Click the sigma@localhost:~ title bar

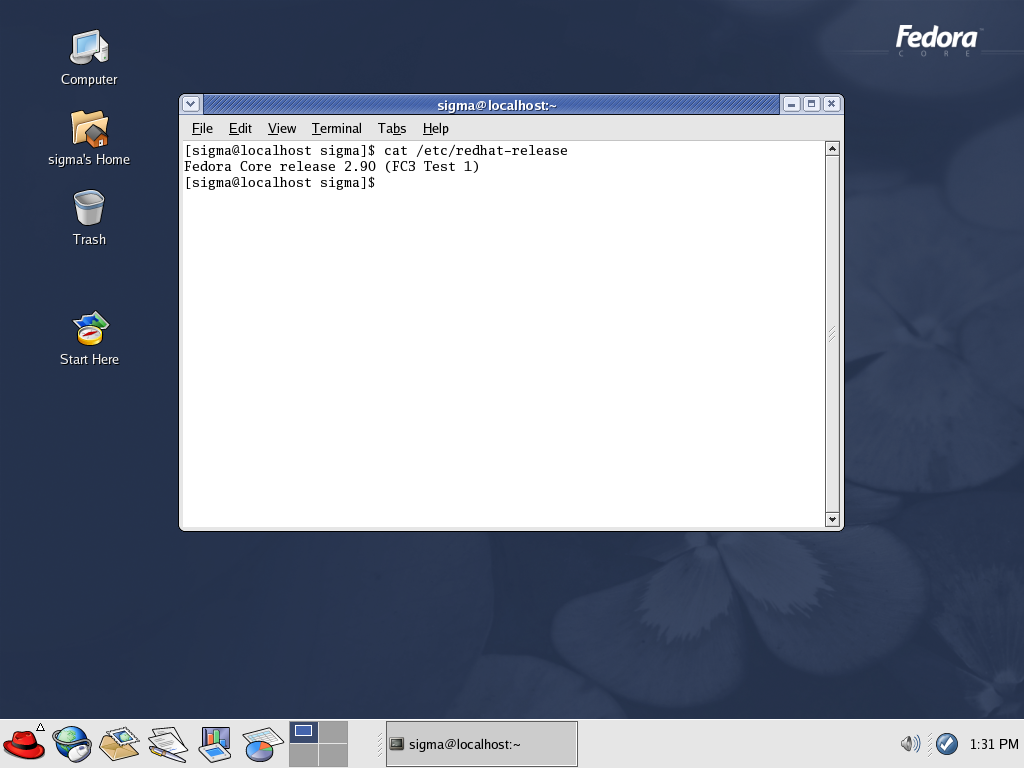[492, 104]
